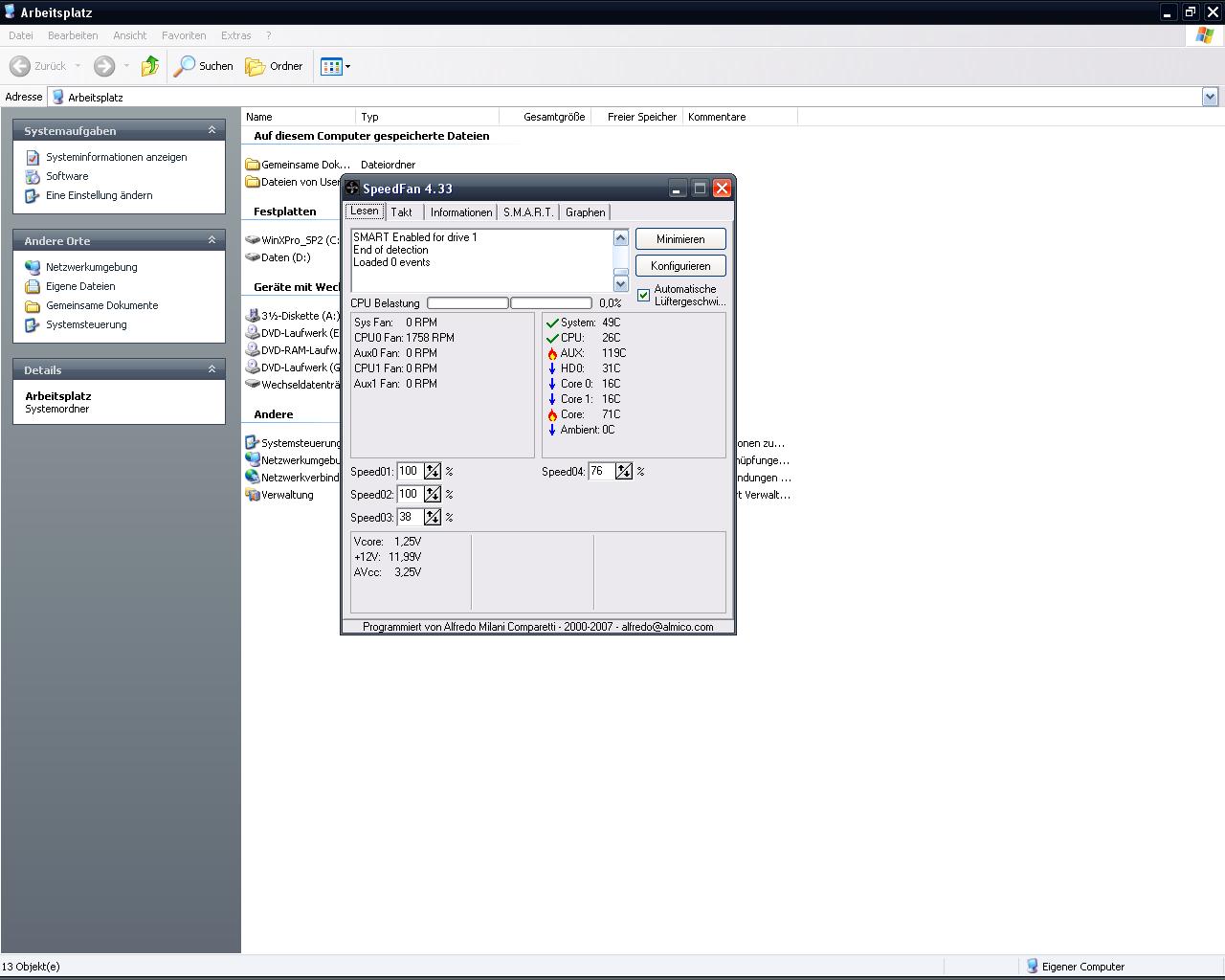
Task: Open the Ansicht menu
Action: (129, 35)
